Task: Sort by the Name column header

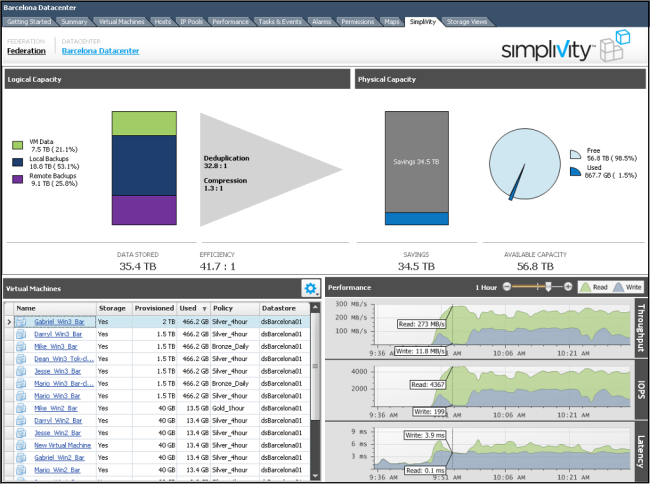Action: click(55, 308)
